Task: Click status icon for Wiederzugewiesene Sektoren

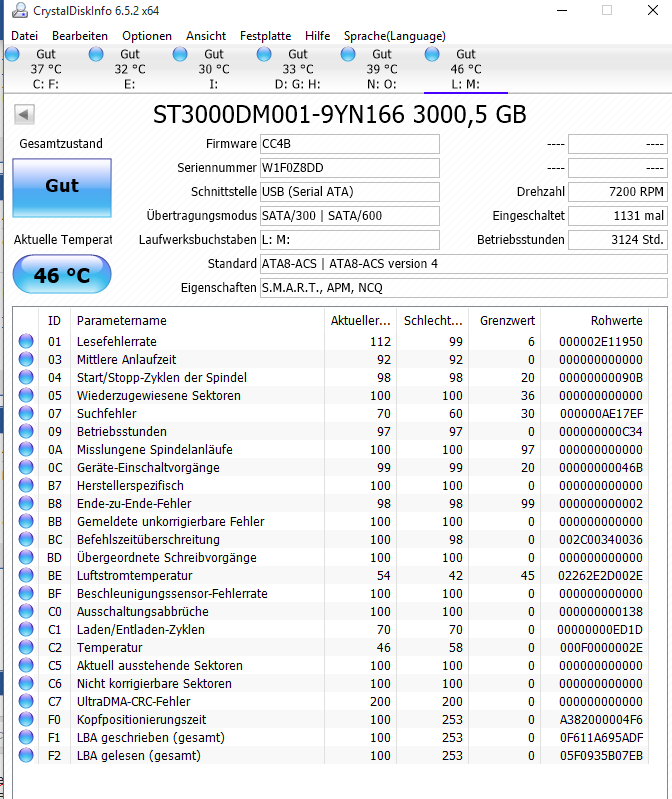Action: click(26, 395)
